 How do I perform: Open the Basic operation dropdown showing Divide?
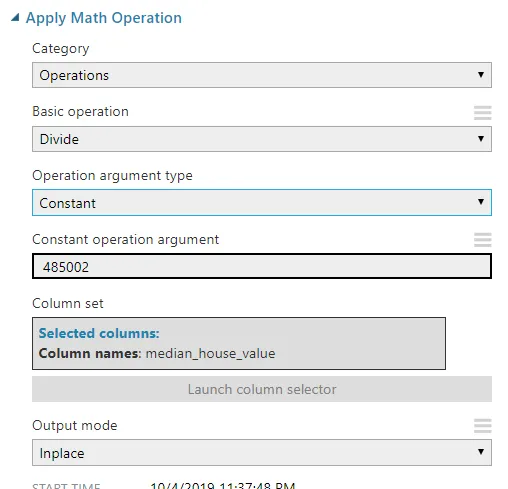pos(262,139)
